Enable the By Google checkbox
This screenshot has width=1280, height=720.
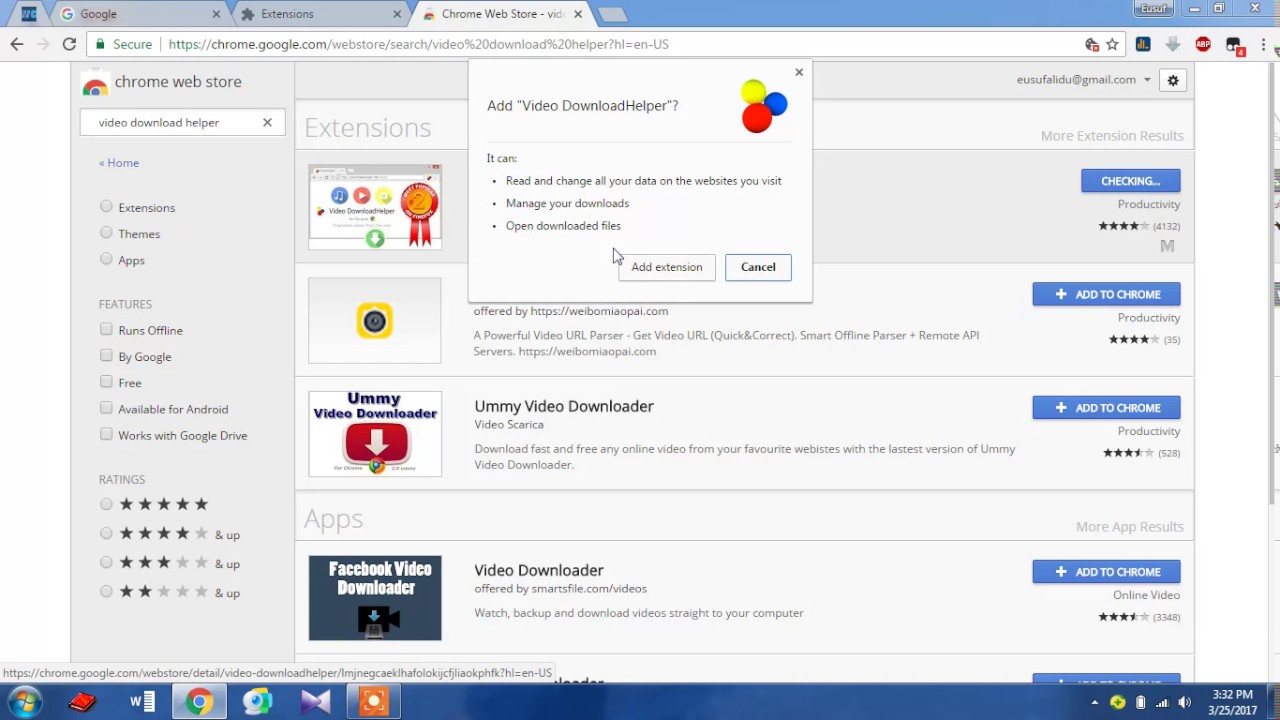pyautogui.click(x=106, y=355)
